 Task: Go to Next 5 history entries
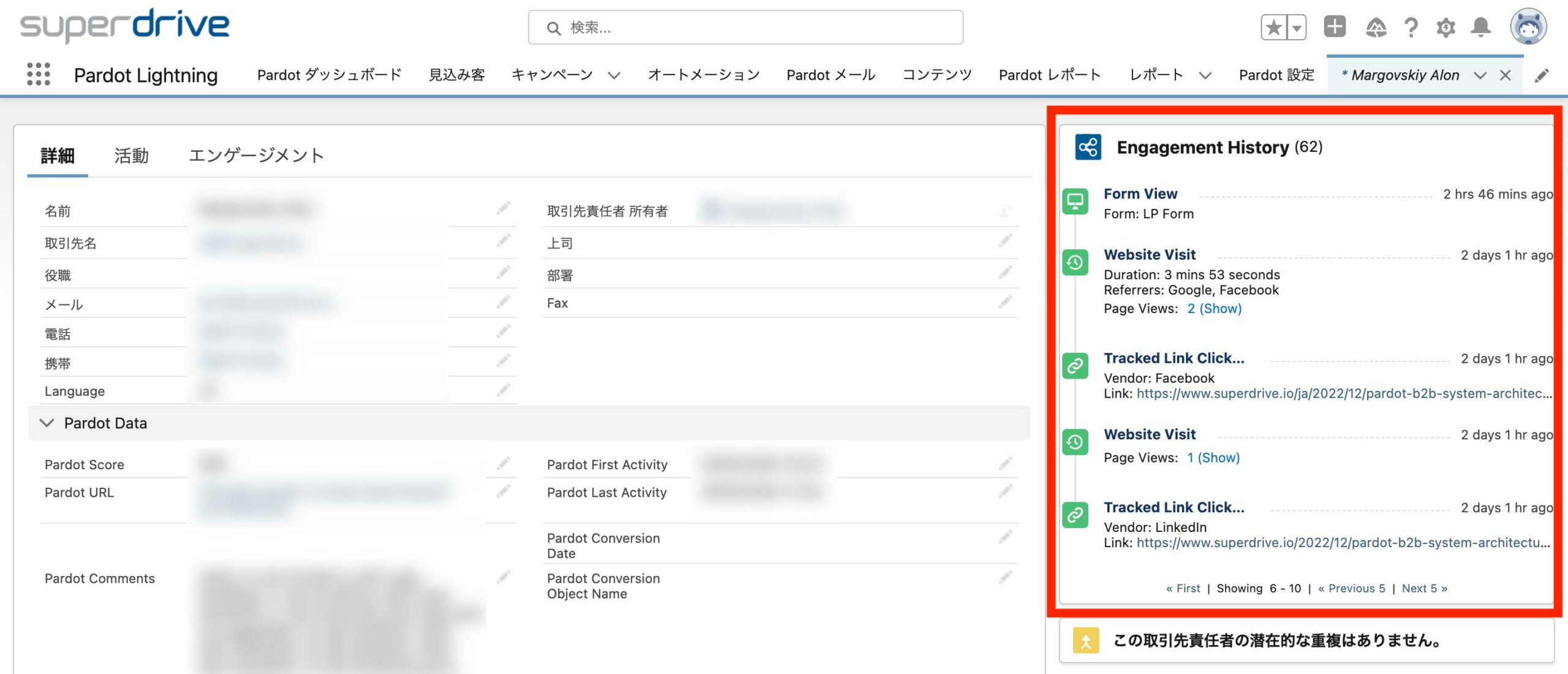tap(1424, 588)
